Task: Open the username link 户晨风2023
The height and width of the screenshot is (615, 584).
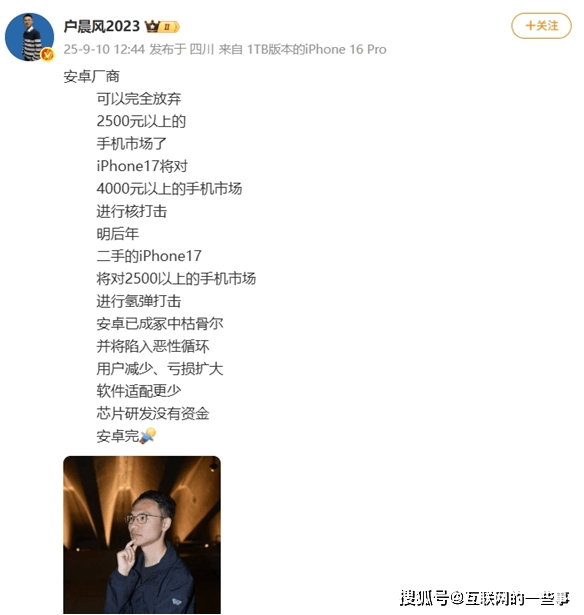Action: pyautogui.click(x=102, y=26)
